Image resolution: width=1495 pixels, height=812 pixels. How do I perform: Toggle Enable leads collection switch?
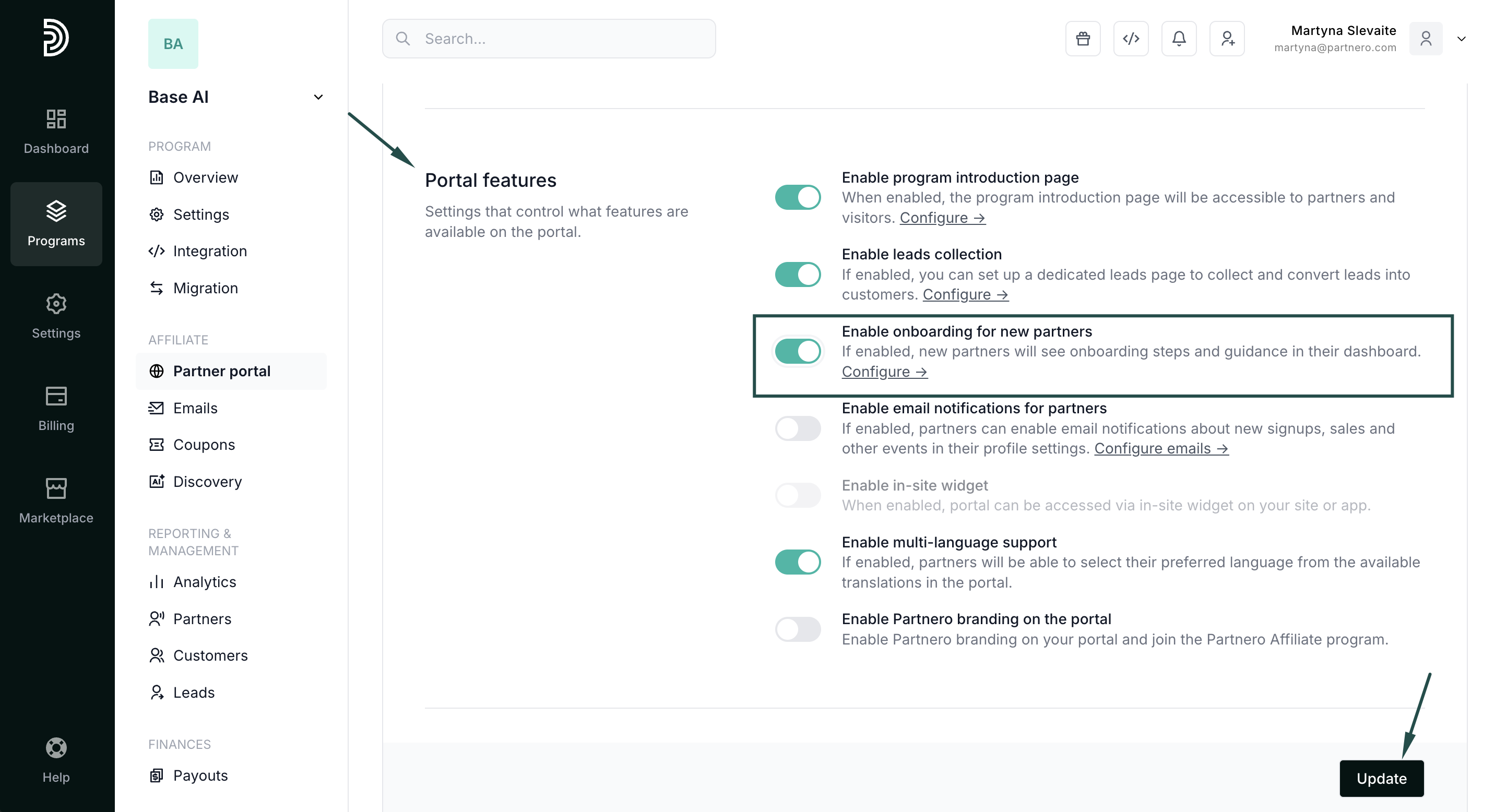click(798, 274)
